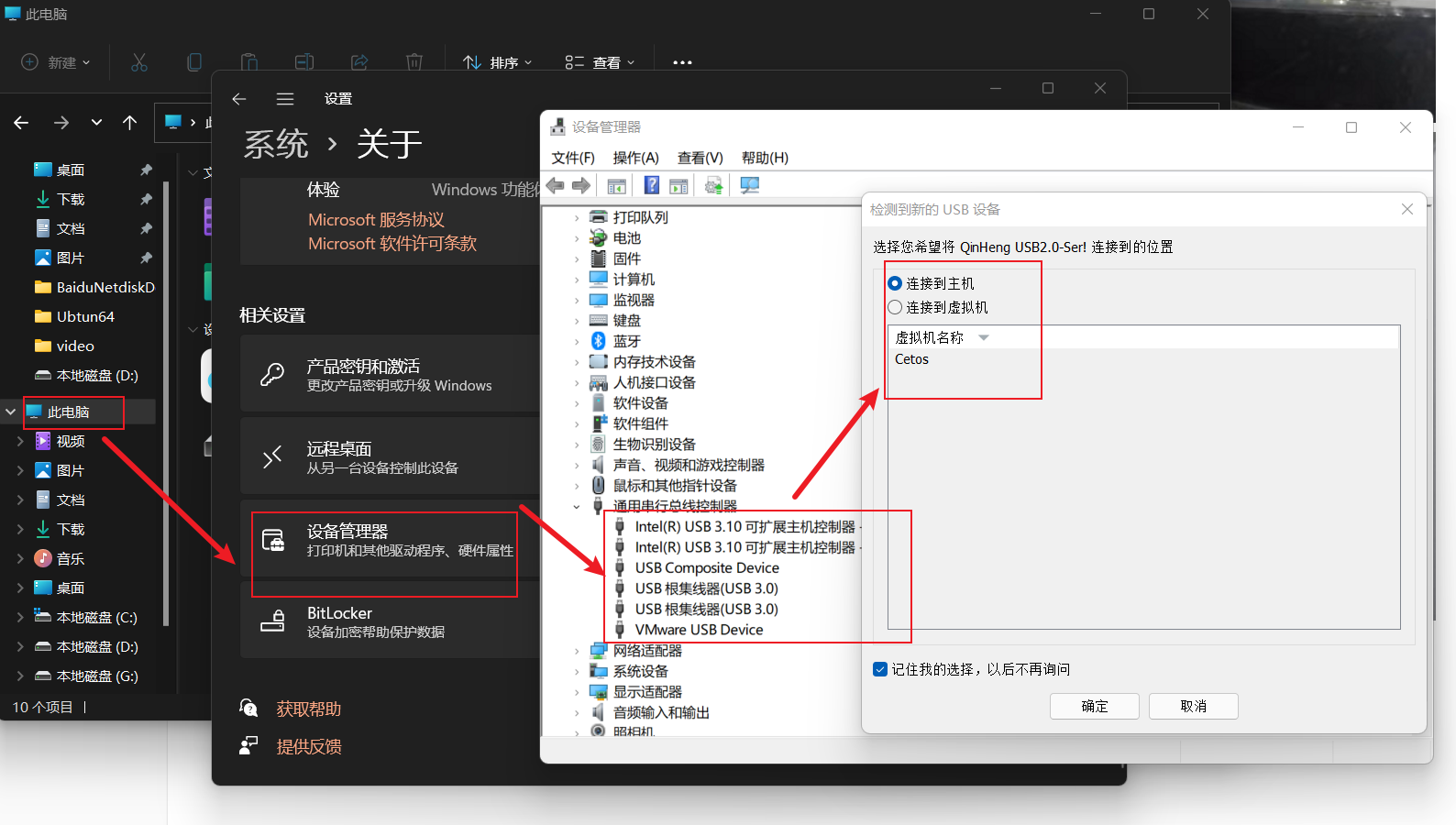
Task: Close the detected USB device dialog
Action: point(1407,209)
